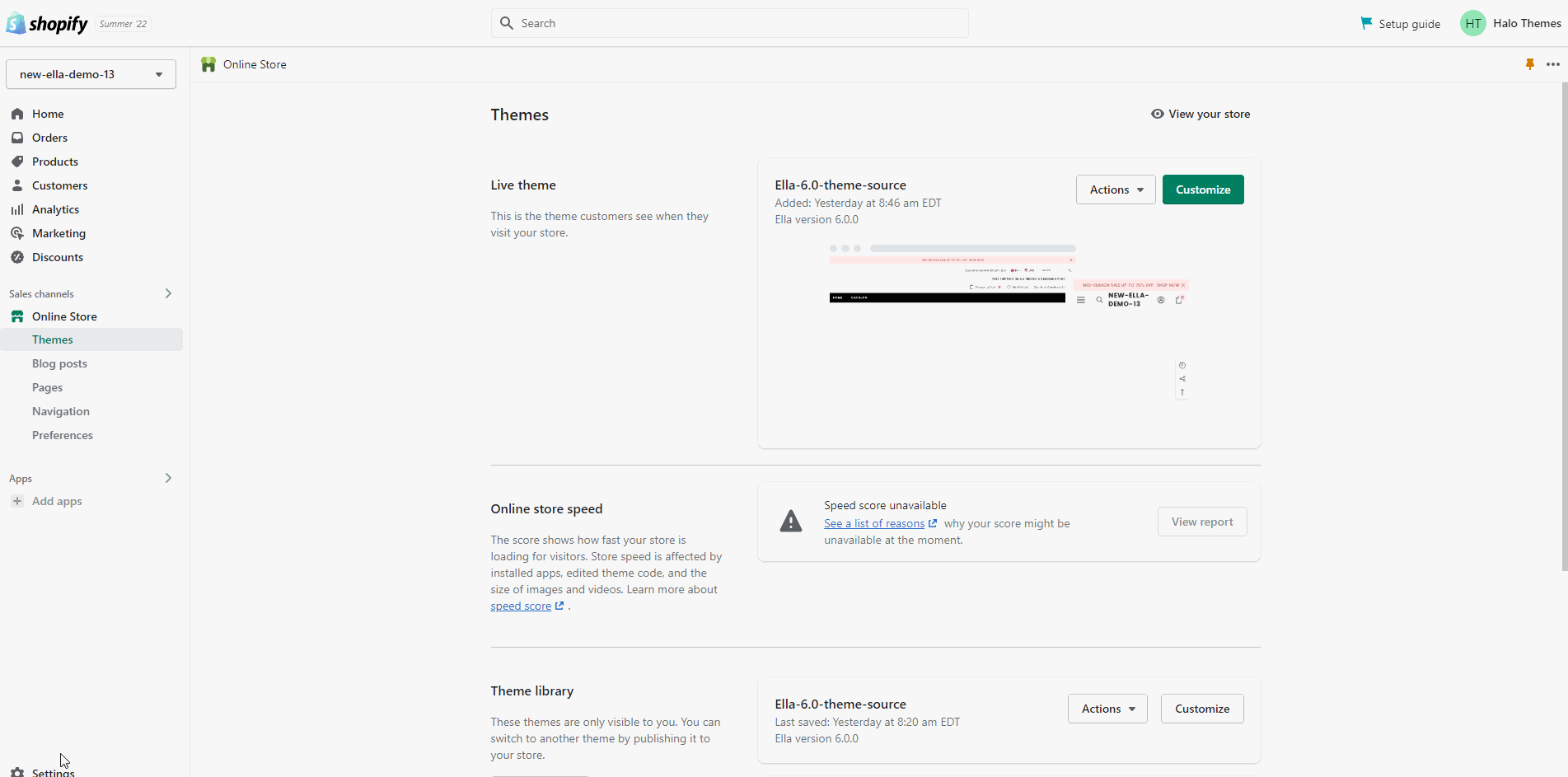Click the Home icon in sidebar
This screenshot has width=1568, height=777.
point(17,114)
